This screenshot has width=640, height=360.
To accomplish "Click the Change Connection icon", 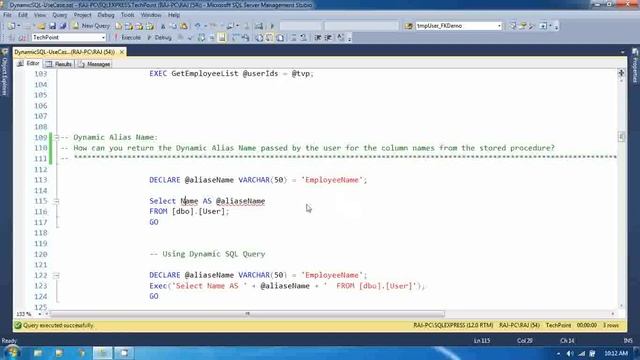I will click(x=23, y=38).
